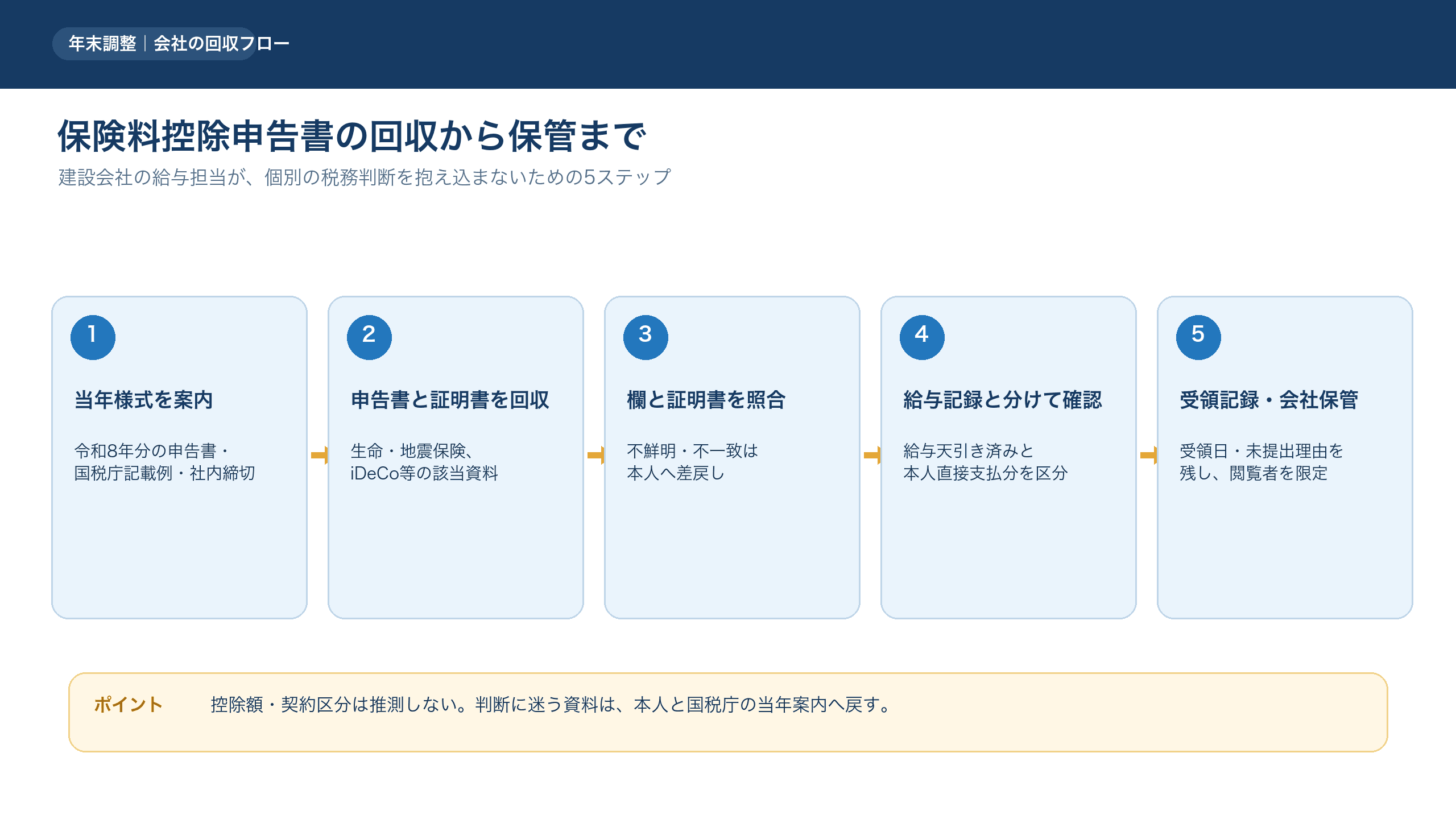Click the step number 4 circle
Screen dimensions: 1456x819
922,337
